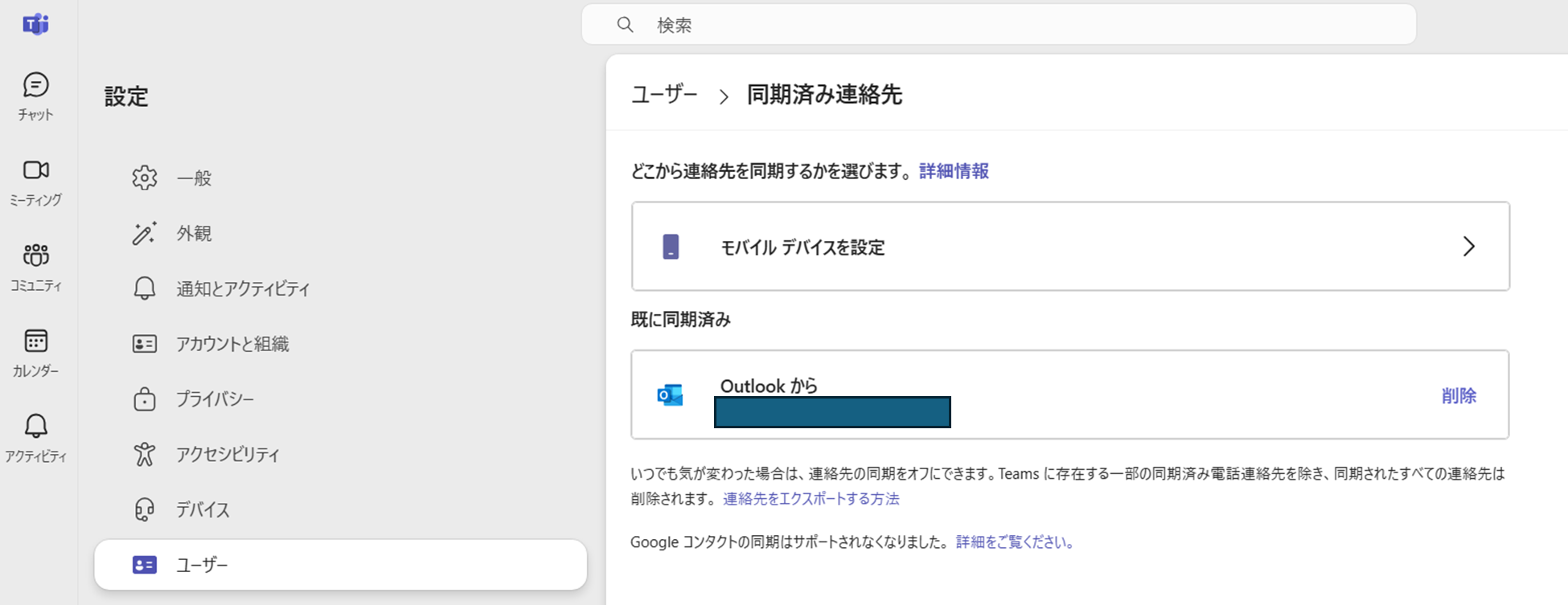Open the 詳細をご覧ください link
Viewport: 1568px width, 605px height.
point(1015,542)
